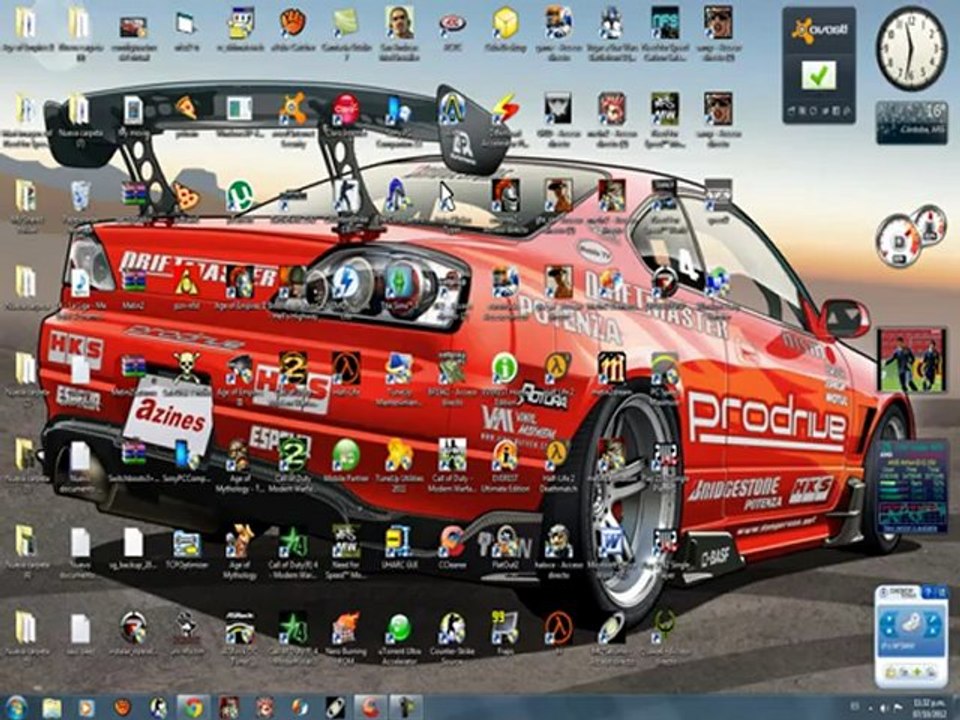Open the UHARC GUI shortcut

399,541
